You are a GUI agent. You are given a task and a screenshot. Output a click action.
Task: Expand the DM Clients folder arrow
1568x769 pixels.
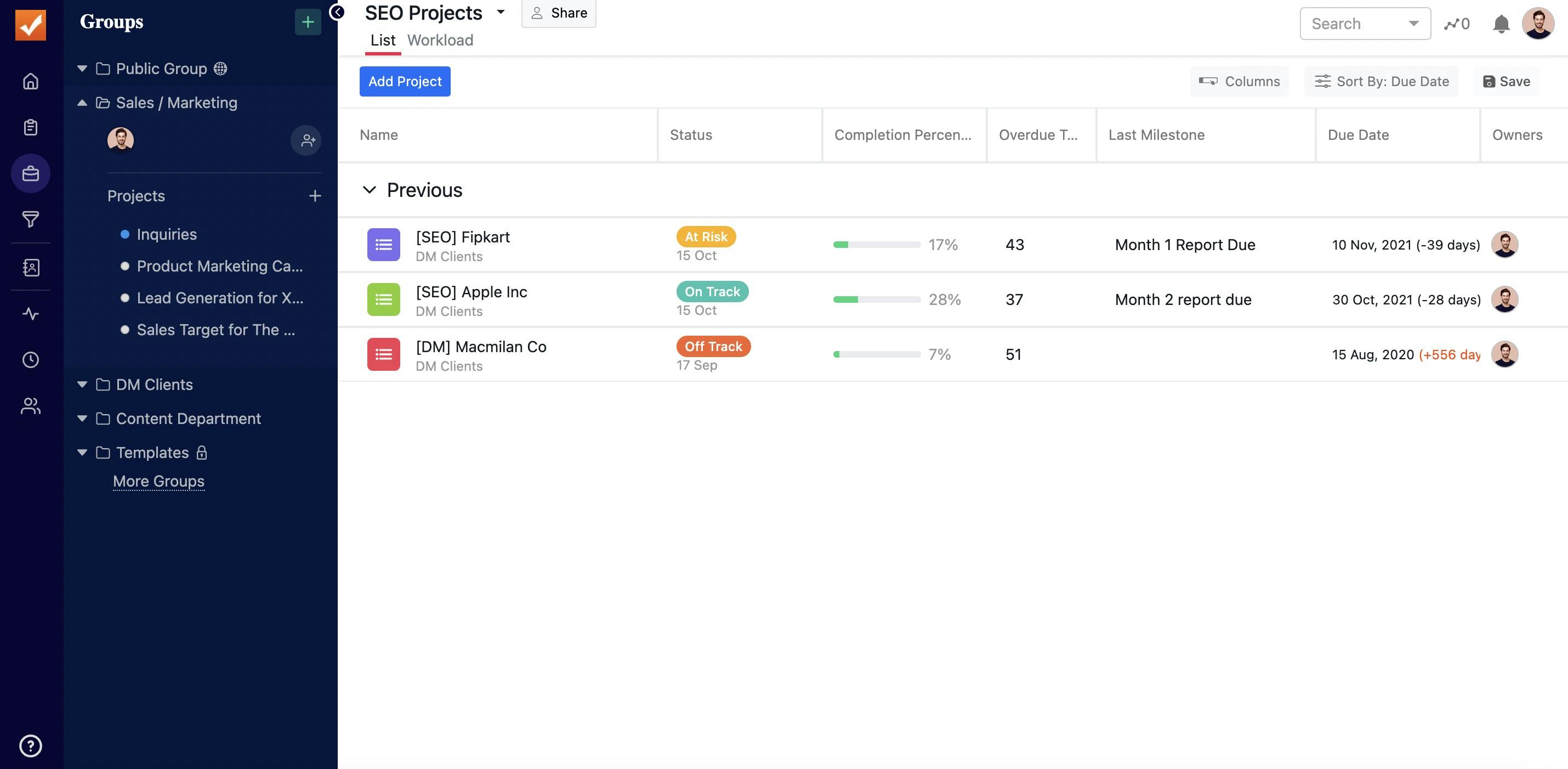point(82,385)
